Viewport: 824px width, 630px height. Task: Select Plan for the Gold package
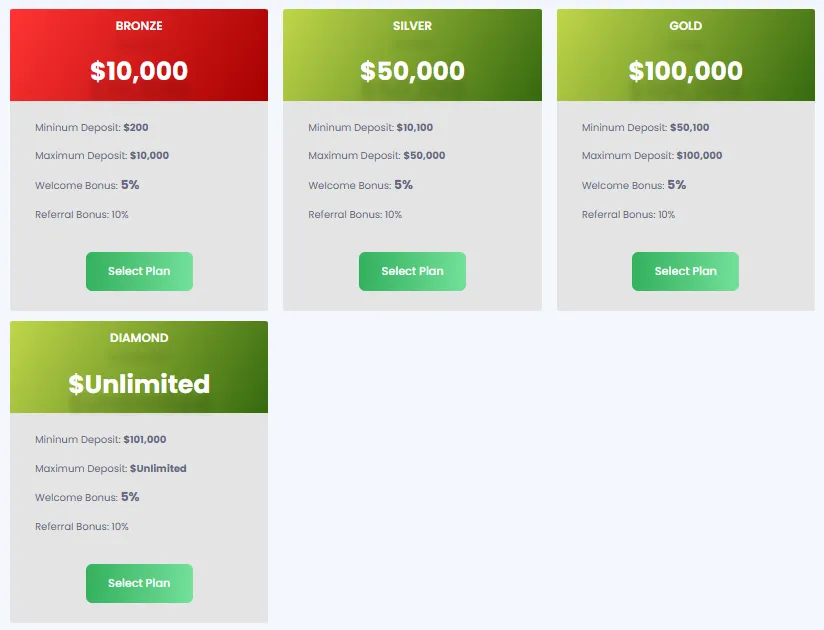[685, 271]
